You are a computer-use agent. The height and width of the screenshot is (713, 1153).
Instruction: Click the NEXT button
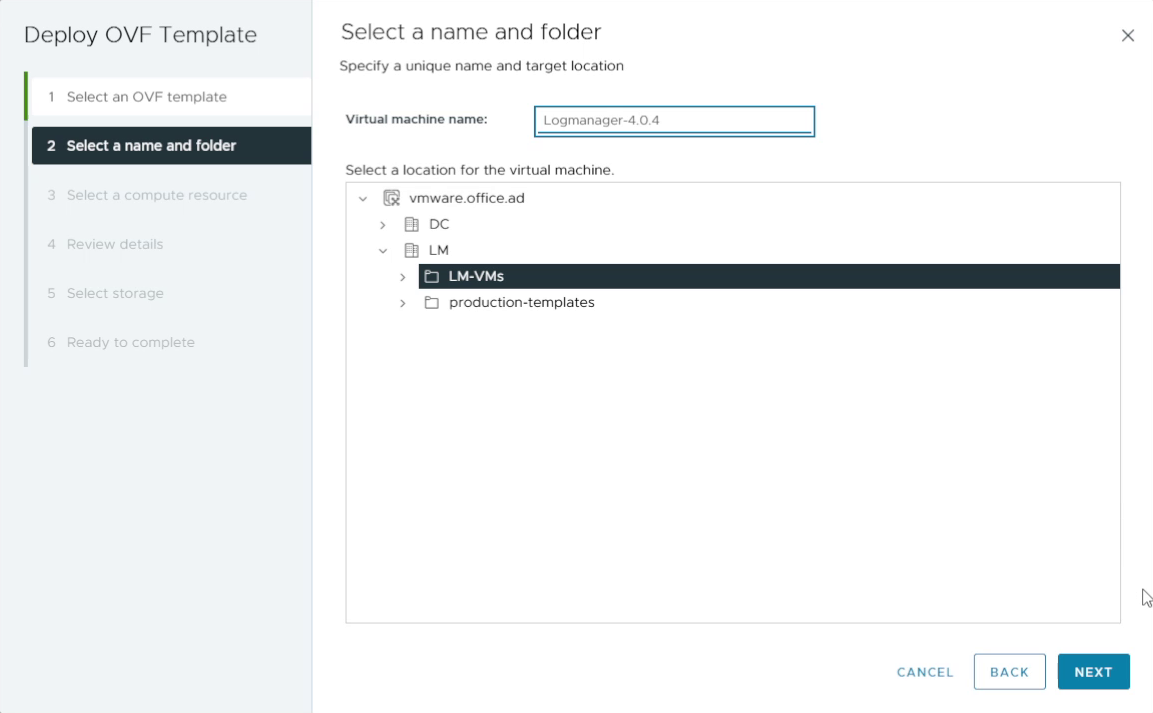click(1093, 671)
